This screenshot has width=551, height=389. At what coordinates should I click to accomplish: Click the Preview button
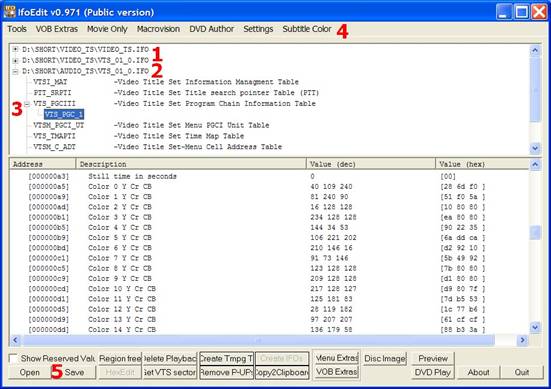[x=433, y=359]
